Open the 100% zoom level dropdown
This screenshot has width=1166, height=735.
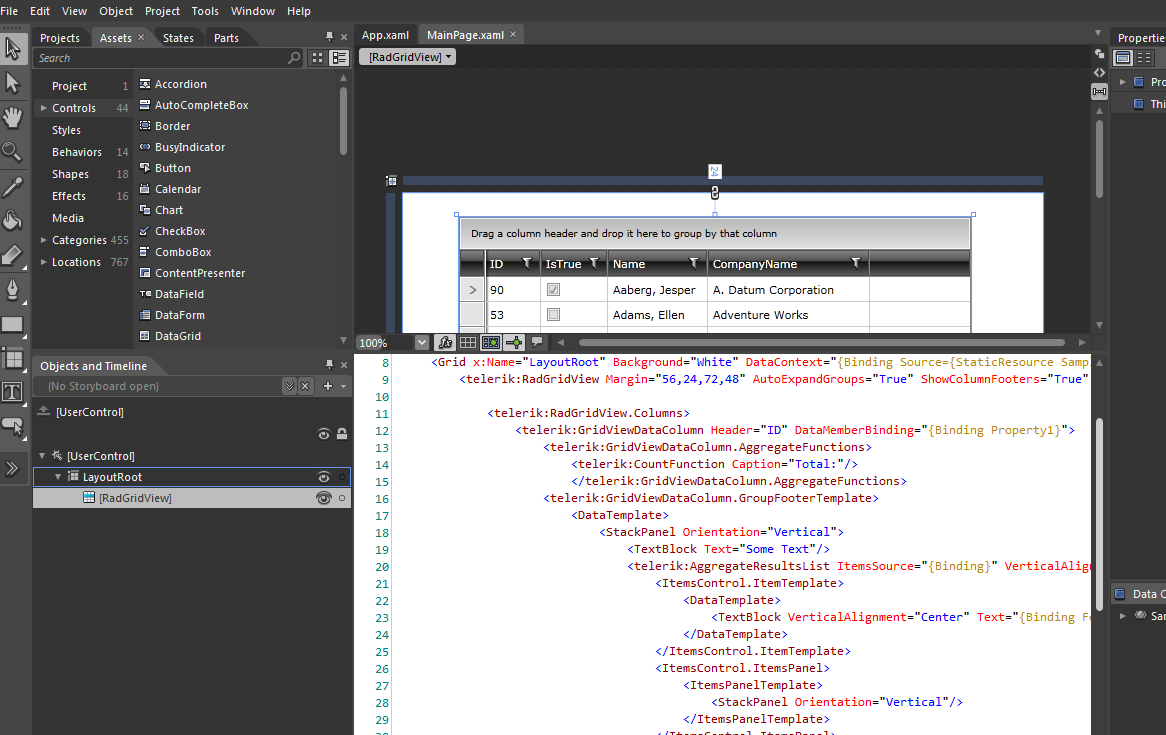pos(422,343)
